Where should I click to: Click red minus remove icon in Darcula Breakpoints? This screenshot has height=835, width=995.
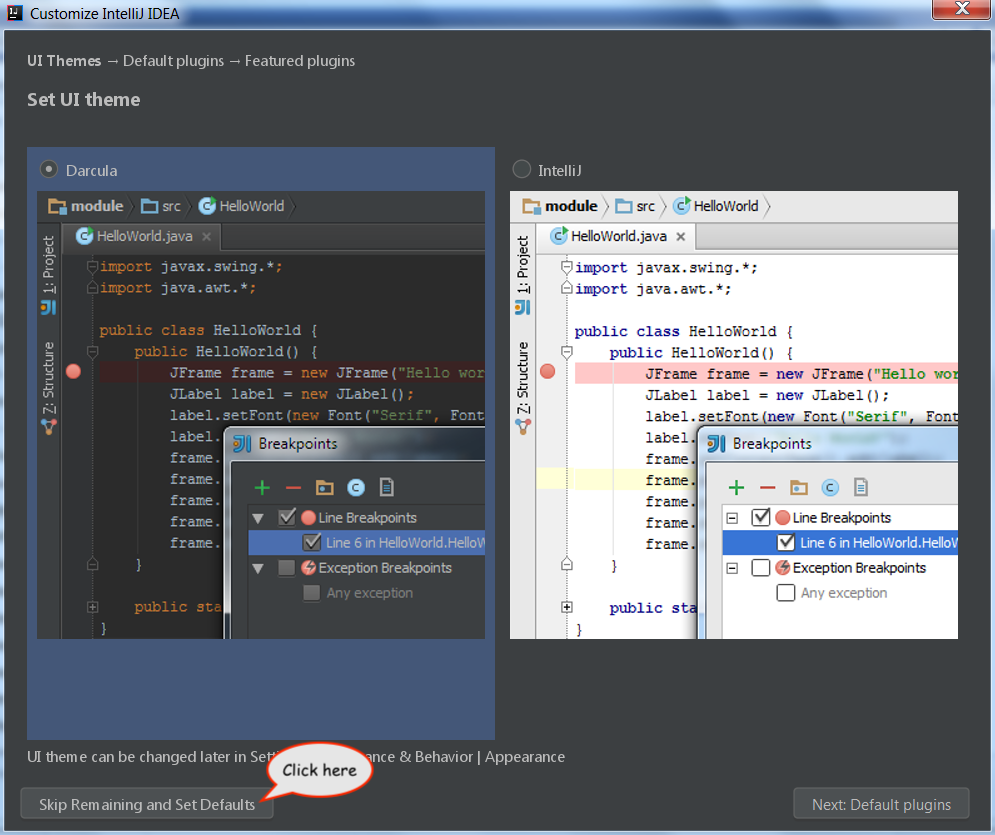click(x=293, y=488)
